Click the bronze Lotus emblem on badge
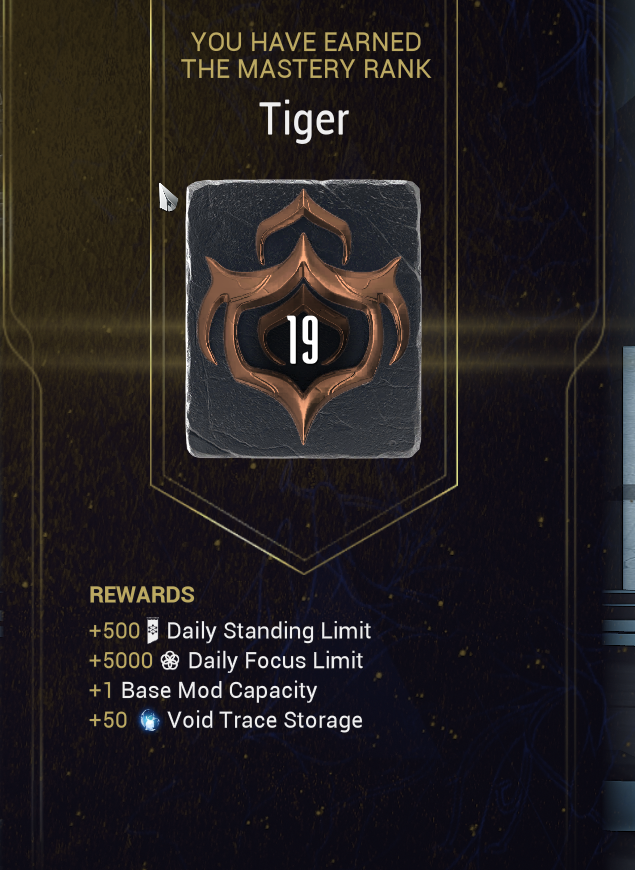The image size is (635, 870). (x=304, y=316)
